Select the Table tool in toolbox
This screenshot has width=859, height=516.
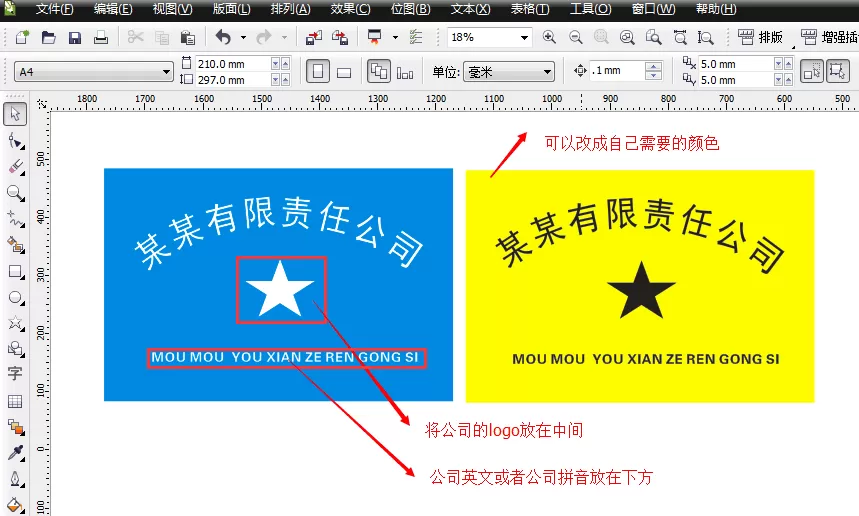[15, 401]
